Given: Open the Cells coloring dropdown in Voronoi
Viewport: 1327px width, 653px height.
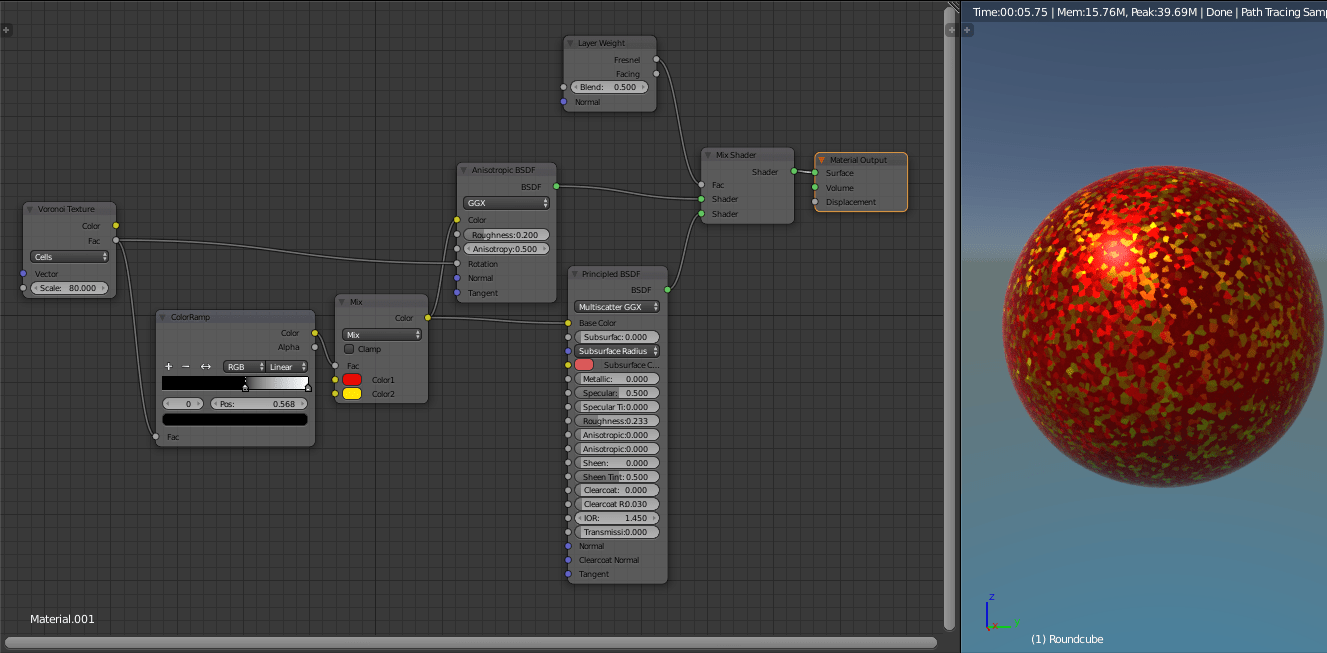Looking at the screenshot, I should click(70, 257).
